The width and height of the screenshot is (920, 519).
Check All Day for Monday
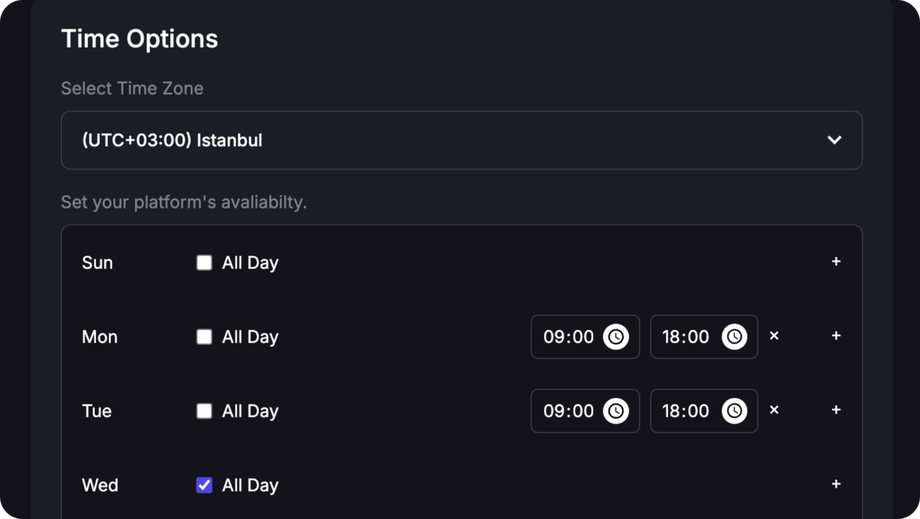point(204,337)
